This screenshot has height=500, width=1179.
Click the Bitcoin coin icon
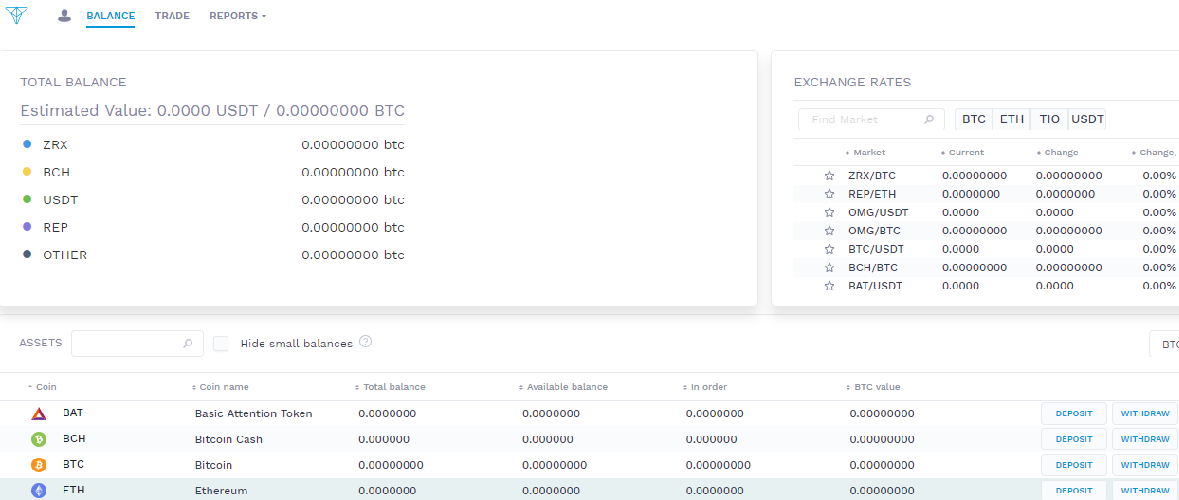pyautogui.click(x=38, y=465)
